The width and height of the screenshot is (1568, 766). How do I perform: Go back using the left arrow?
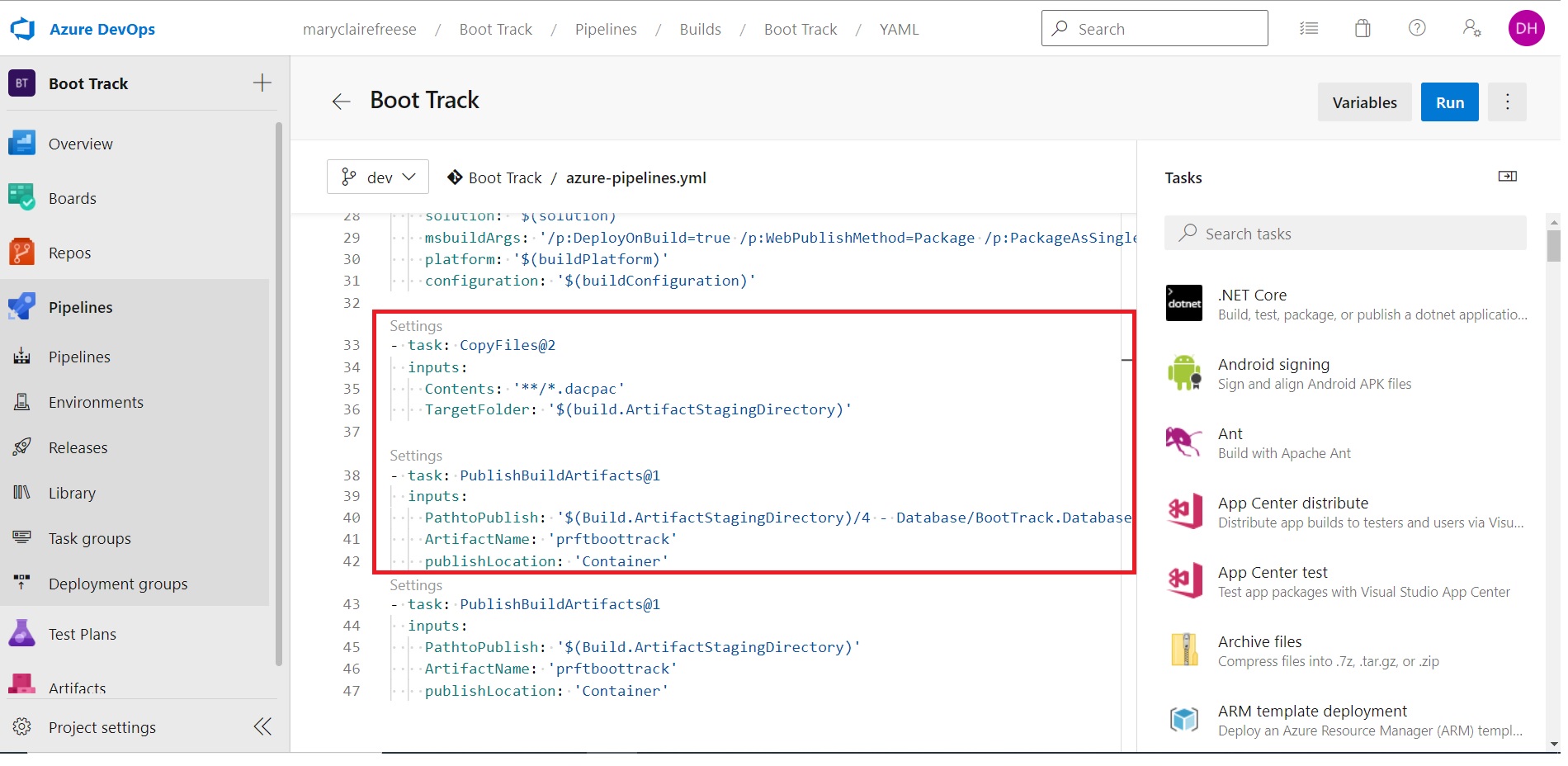pos(341,102)
